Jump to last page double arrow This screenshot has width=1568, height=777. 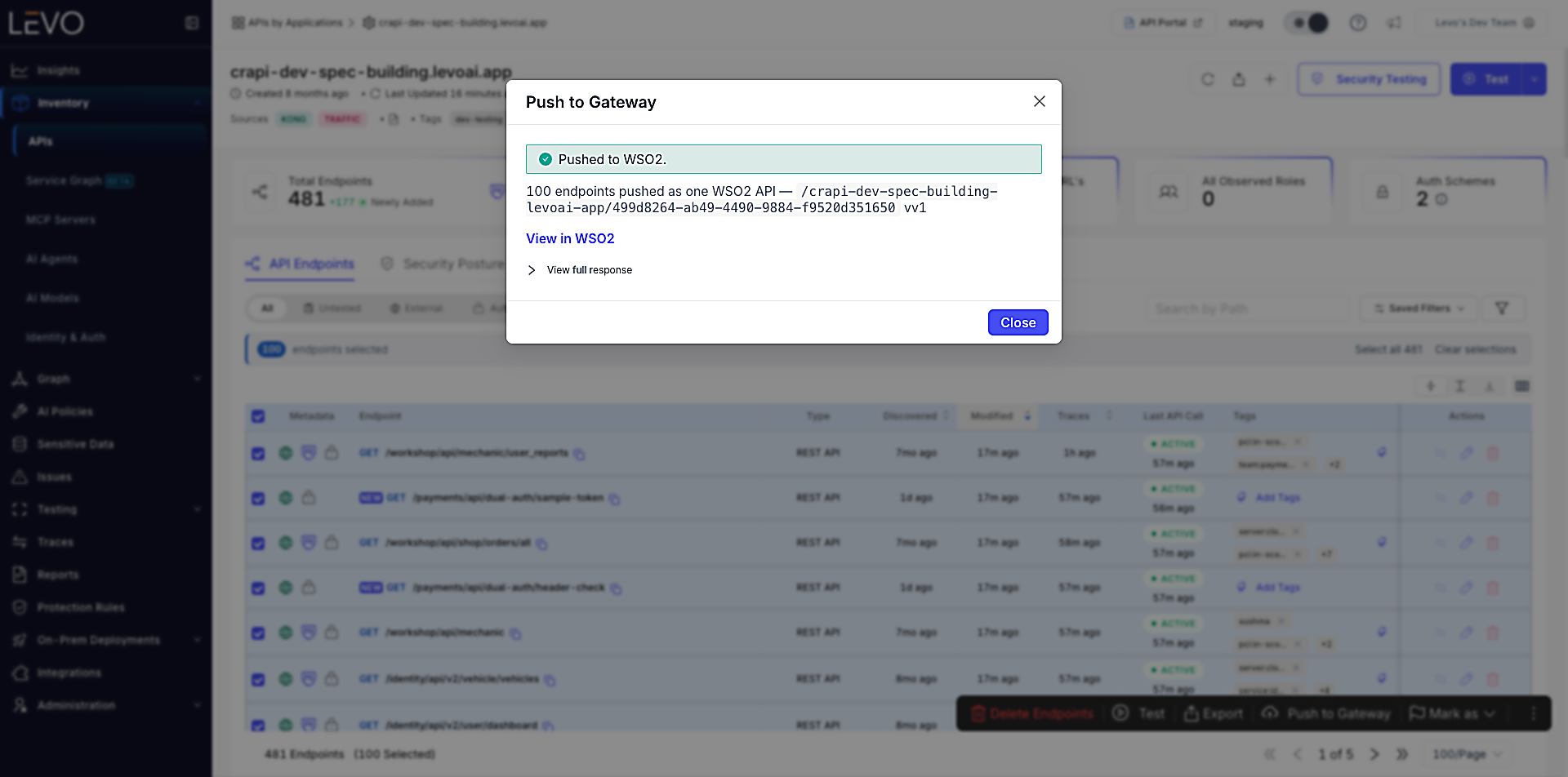1402,754
